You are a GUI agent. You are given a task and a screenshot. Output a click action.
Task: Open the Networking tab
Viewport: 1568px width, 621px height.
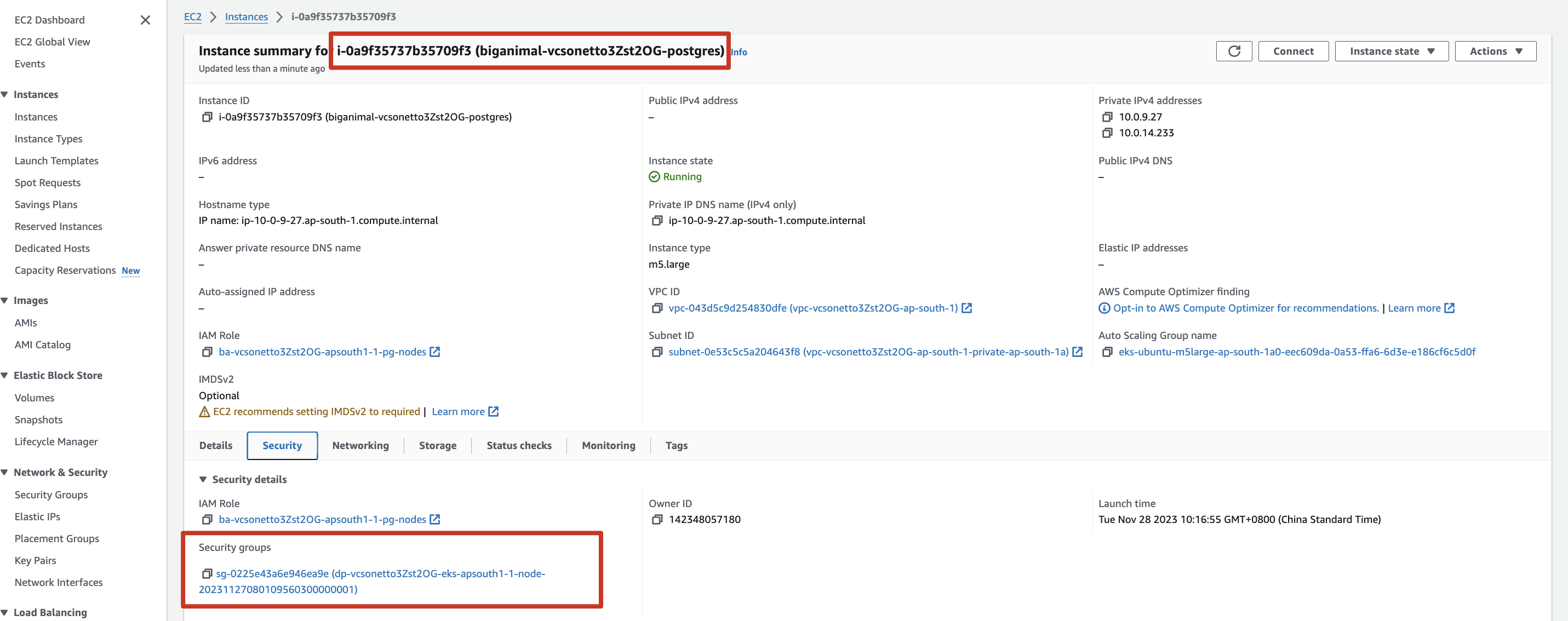tap(360, 445)
